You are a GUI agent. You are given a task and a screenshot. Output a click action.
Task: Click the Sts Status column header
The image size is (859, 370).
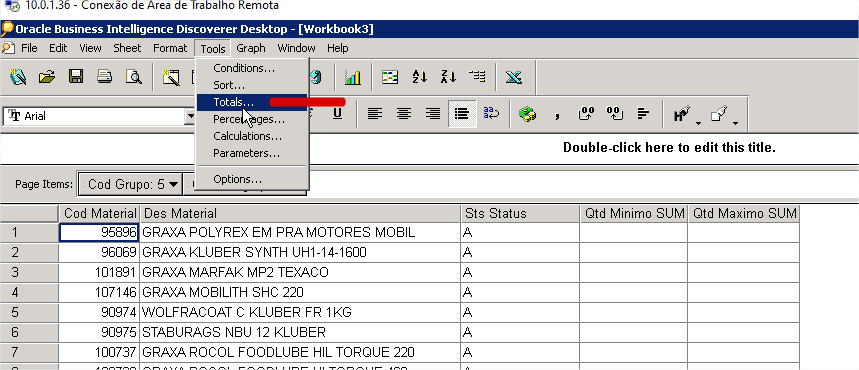tap(520, 214)
